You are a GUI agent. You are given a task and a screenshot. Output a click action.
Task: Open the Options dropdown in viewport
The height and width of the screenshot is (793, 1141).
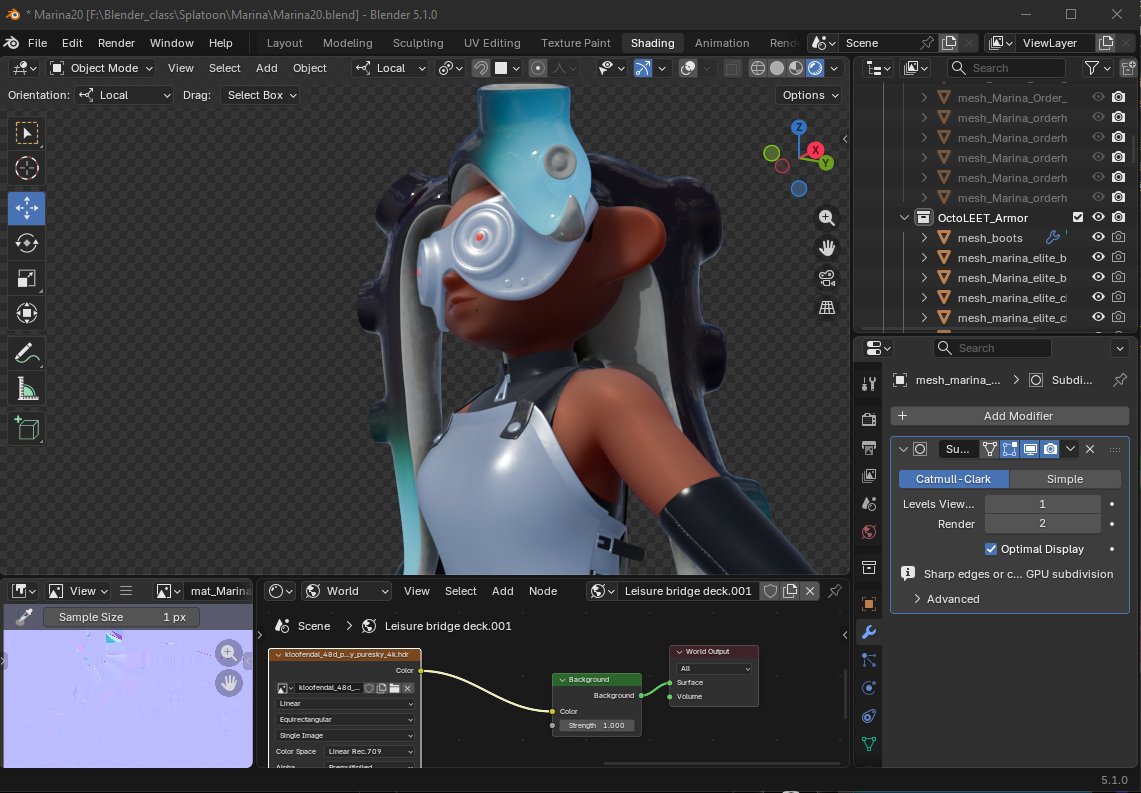click(809, 95)
